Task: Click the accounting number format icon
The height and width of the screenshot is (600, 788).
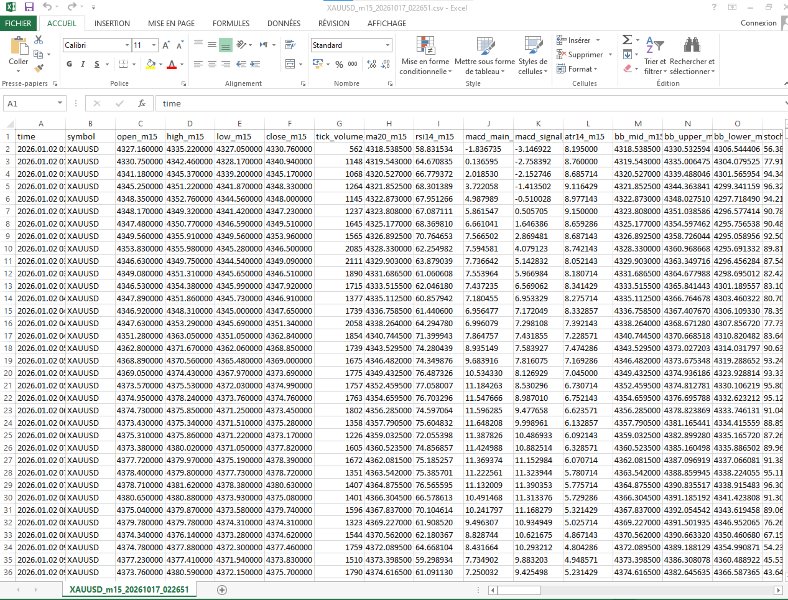Action: pyautogui.click(x=318, y=64)
